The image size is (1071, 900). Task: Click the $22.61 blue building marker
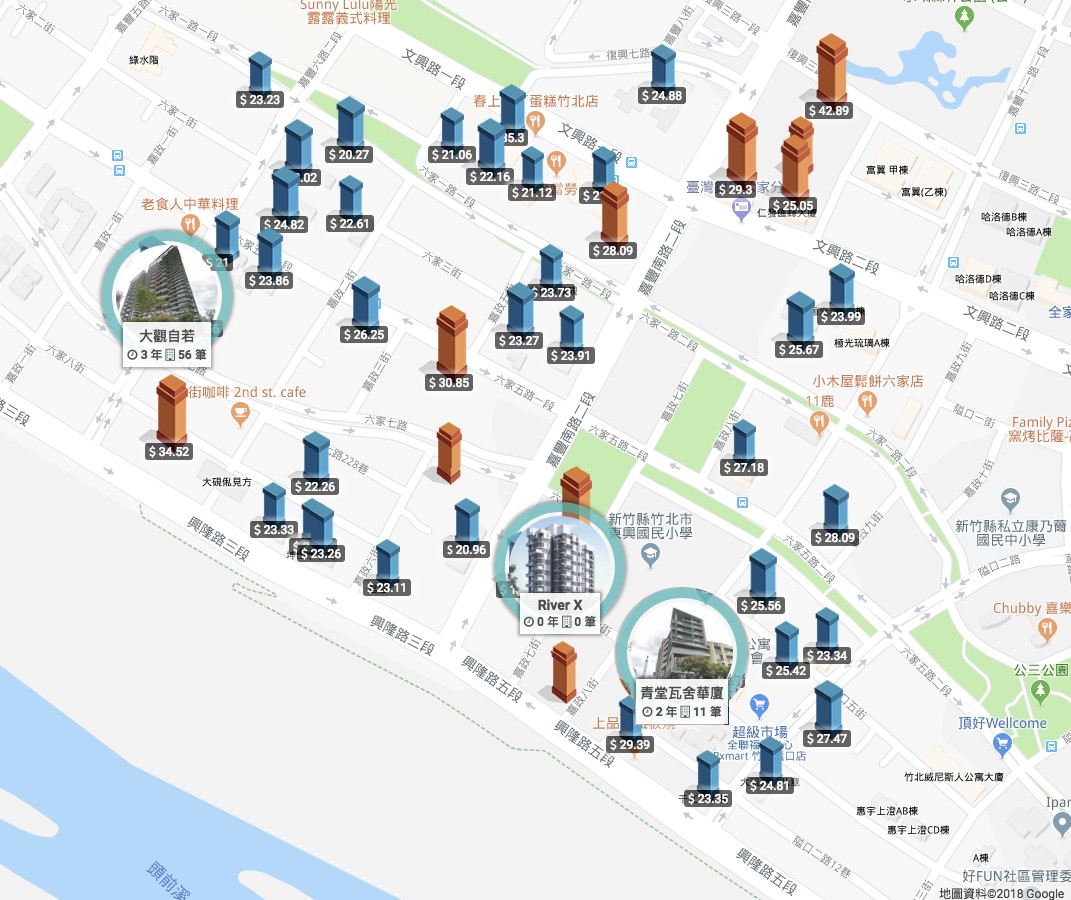pos(350,204)
